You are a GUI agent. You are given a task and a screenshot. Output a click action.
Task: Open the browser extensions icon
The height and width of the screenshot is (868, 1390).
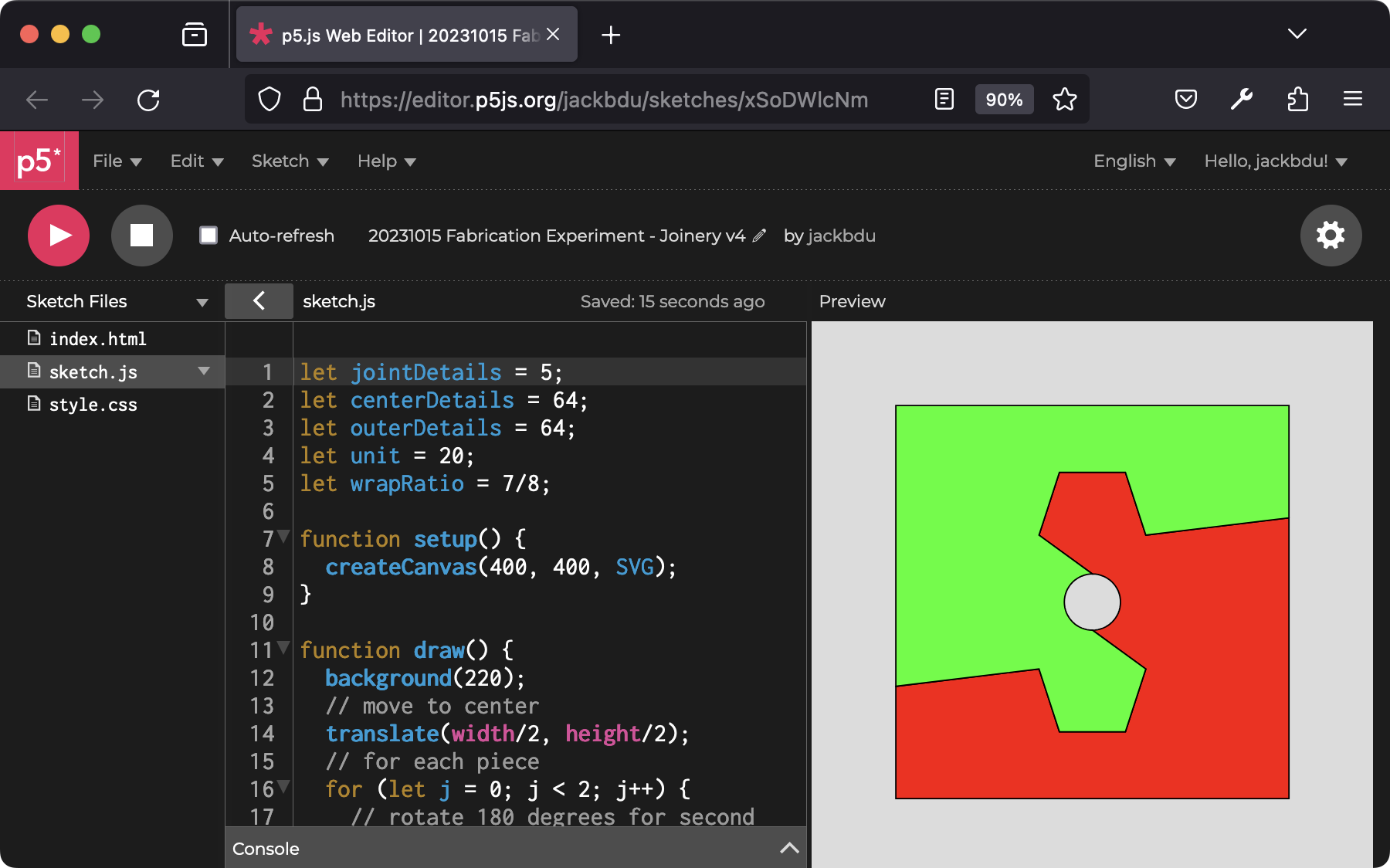tap(1297, 100)
